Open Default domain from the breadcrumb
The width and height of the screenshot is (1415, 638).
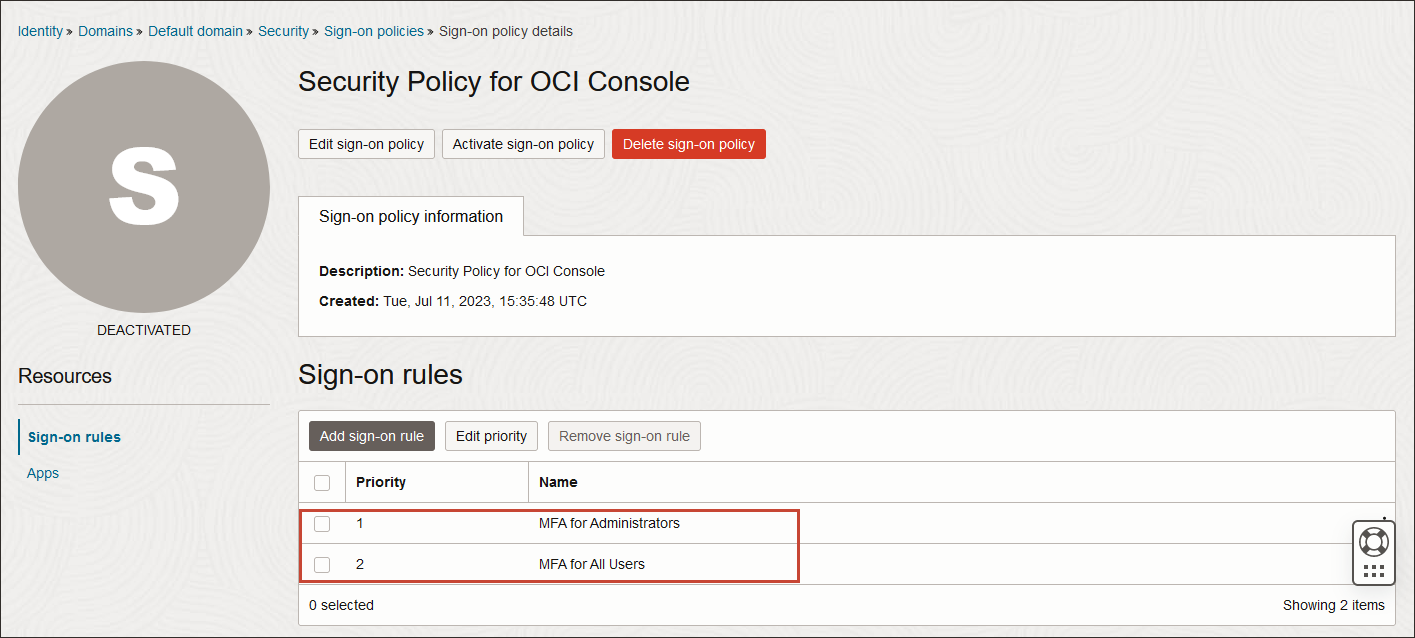(195, 31)
